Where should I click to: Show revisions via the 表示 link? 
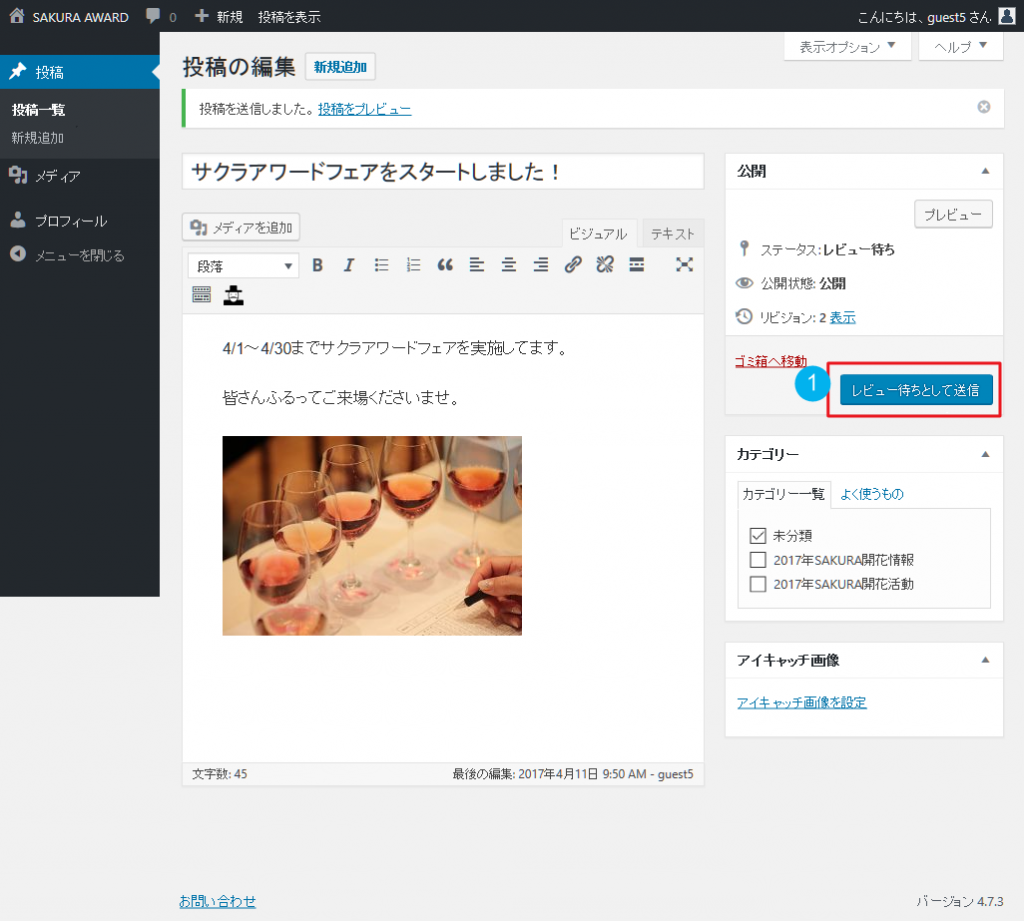pyautogui.click(x=842, y=317)
